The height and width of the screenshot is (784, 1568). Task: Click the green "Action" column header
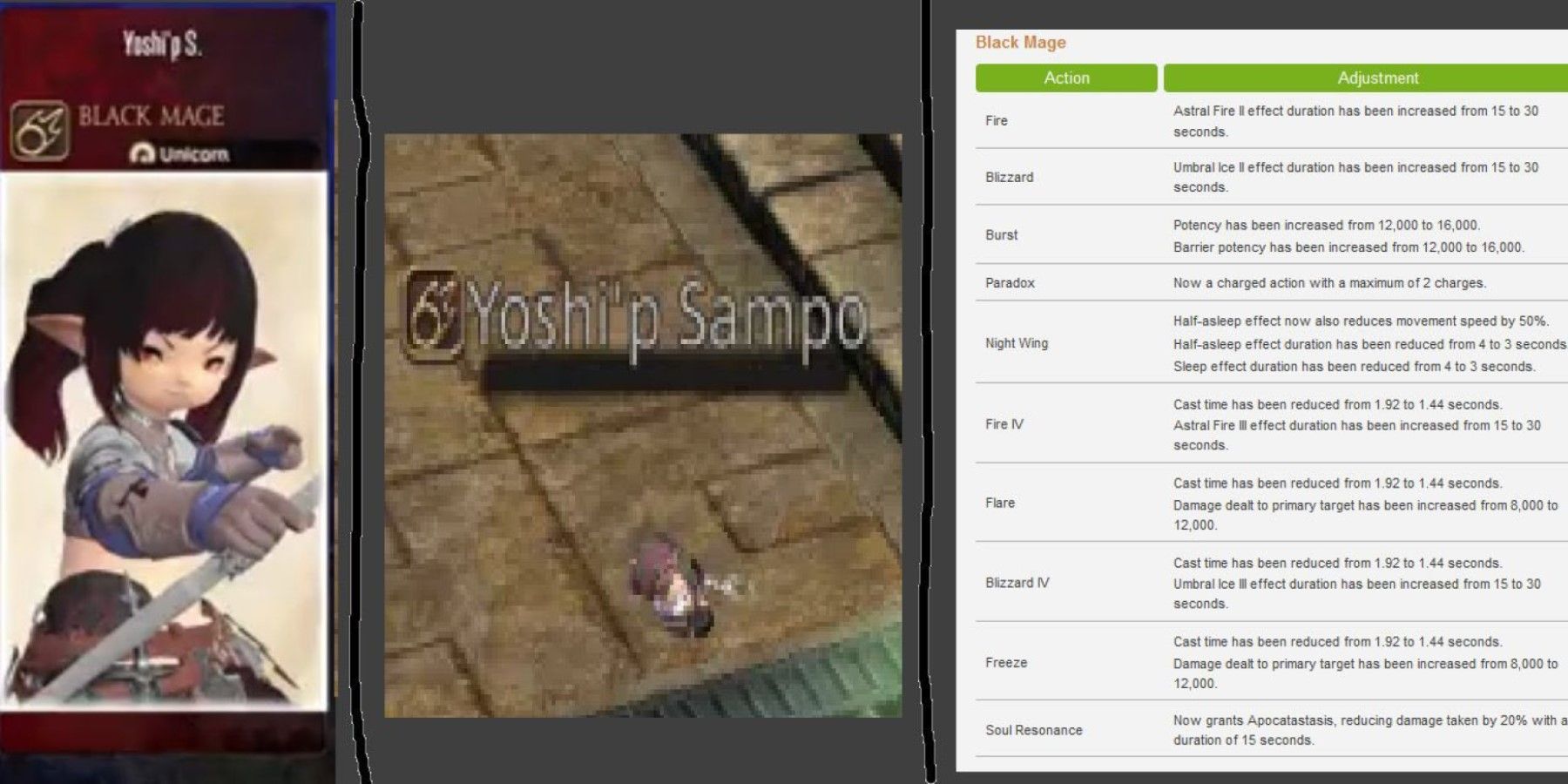[1066, 78]
